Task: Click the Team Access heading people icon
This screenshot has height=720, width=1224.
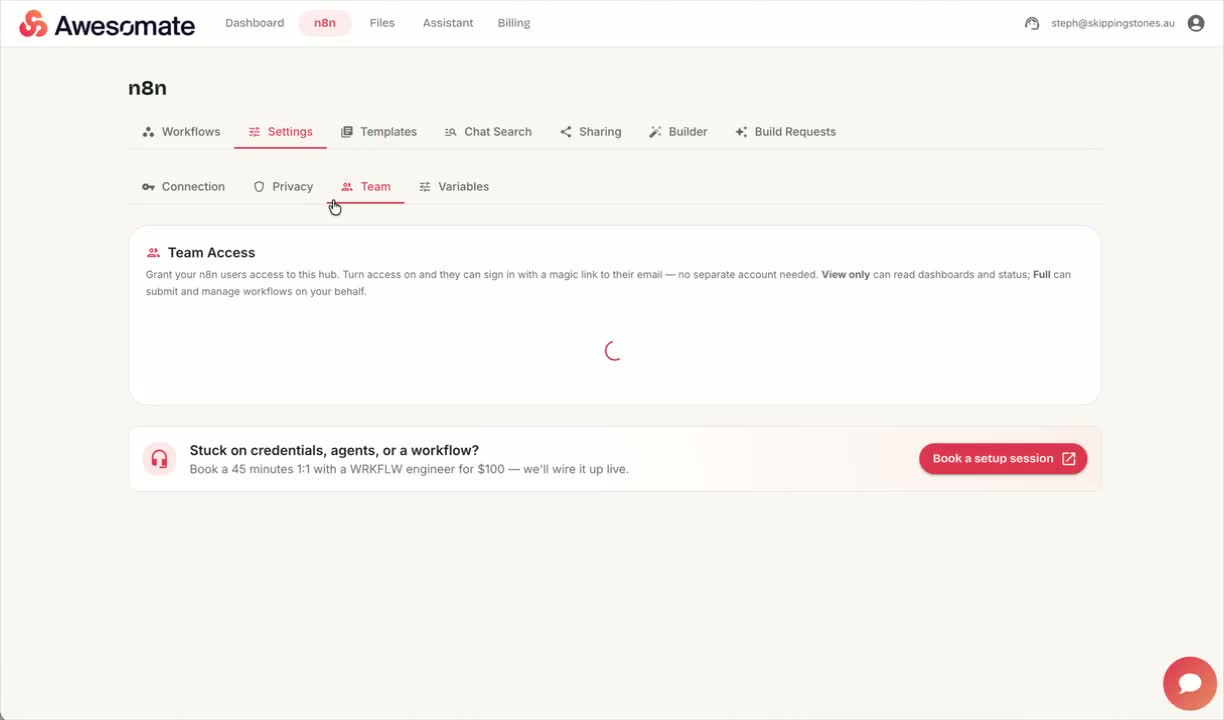Action: [153, 253]
